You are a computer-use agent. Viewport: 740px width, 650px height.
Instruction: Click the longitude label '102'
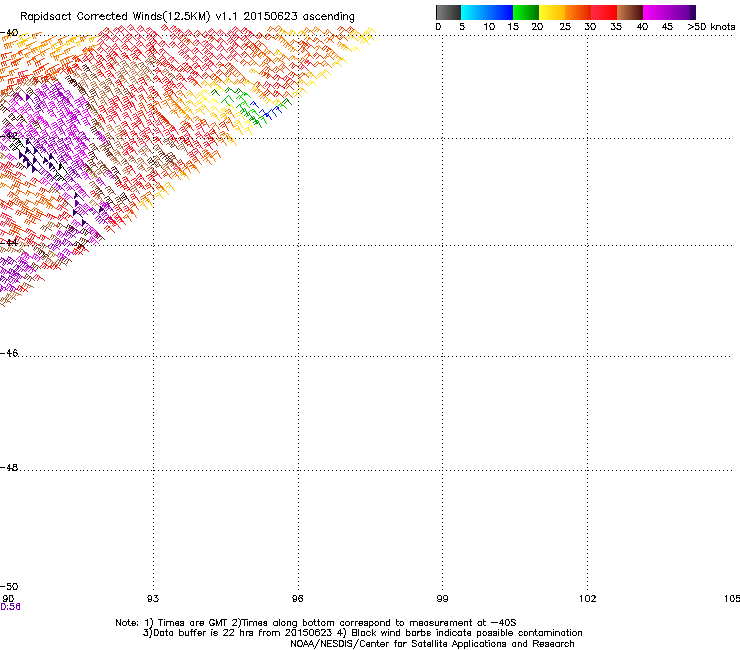tap(588, 599)
